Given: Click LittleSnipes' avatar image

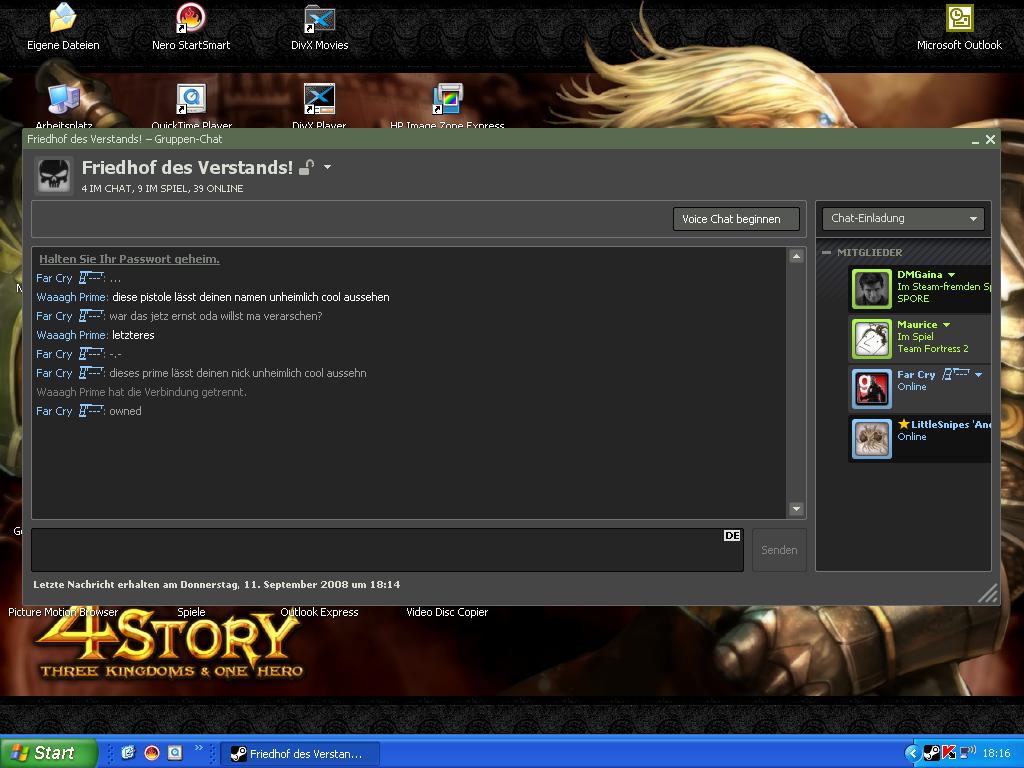Looking at the screenshot, I should tap(872, 439).
